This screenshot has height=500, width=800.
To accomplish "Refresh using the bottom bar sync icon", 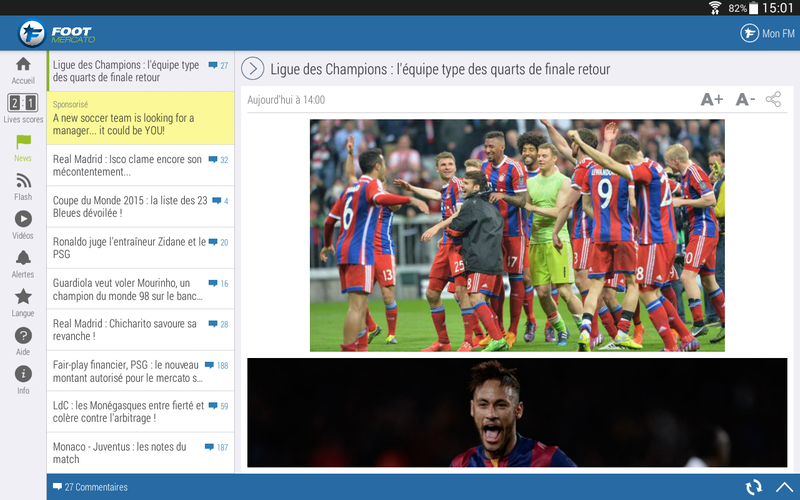I will [x=754, y=487].
